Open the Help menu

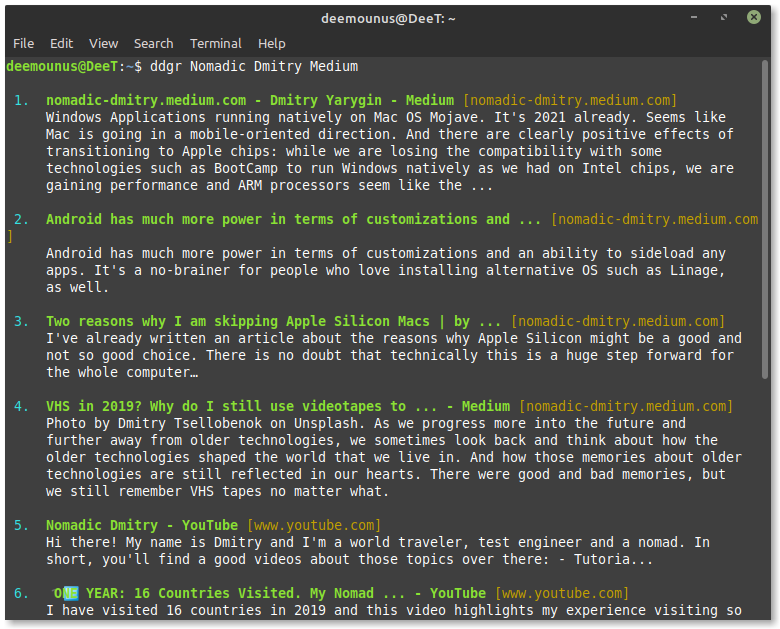pyautogui.click(x=272, y=44)
